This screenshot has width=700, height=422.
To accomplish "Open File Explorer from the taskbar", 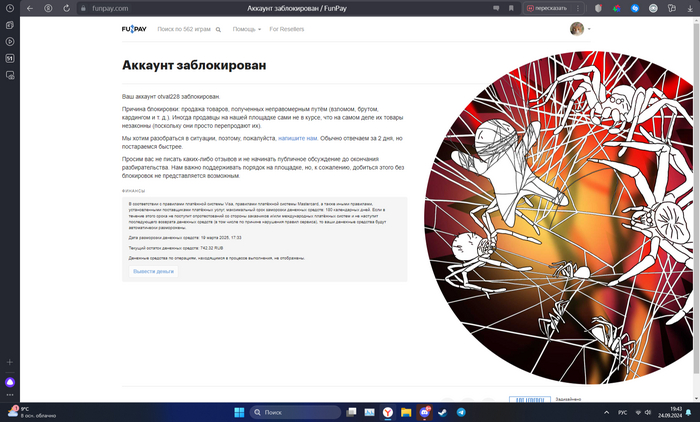I will point(406,412).
